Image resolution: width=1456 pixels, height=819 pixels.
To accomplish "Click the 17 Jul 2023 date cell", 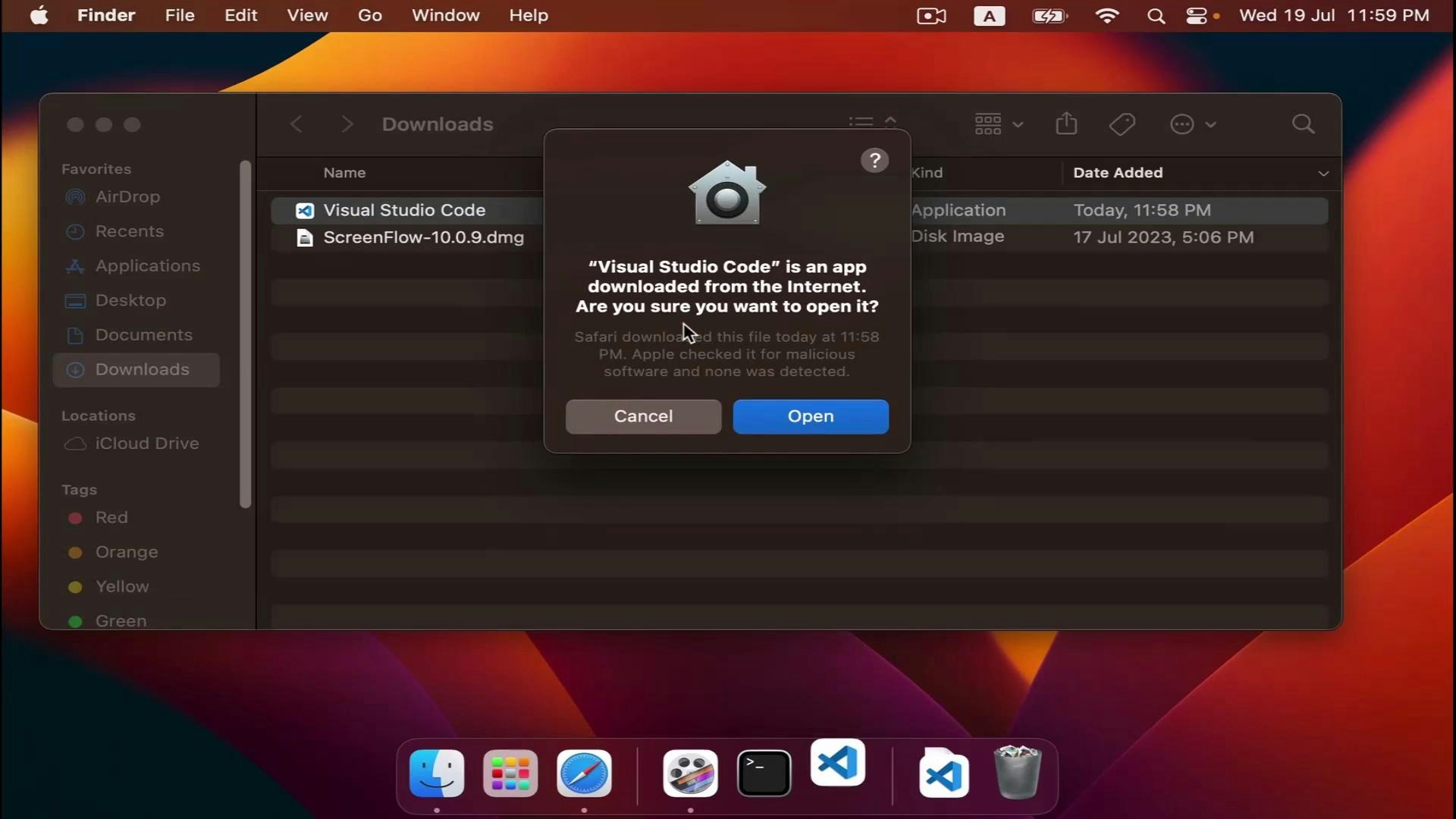I will coord(1163,237).
